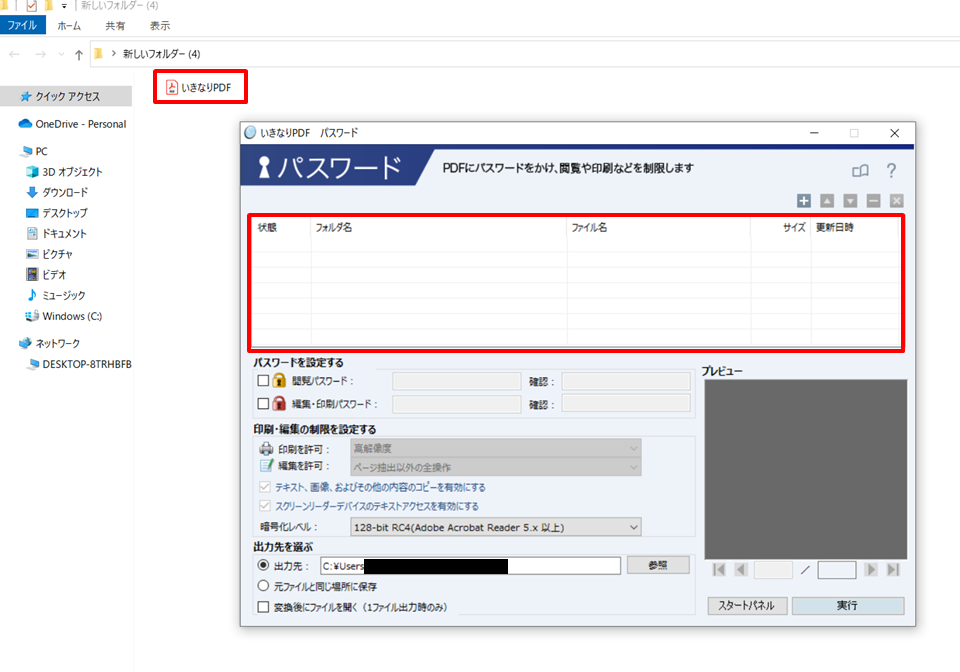Open OneDrive - Personal in the sidebar
This screenshot has width=960, height=672.
pos(72,124)
